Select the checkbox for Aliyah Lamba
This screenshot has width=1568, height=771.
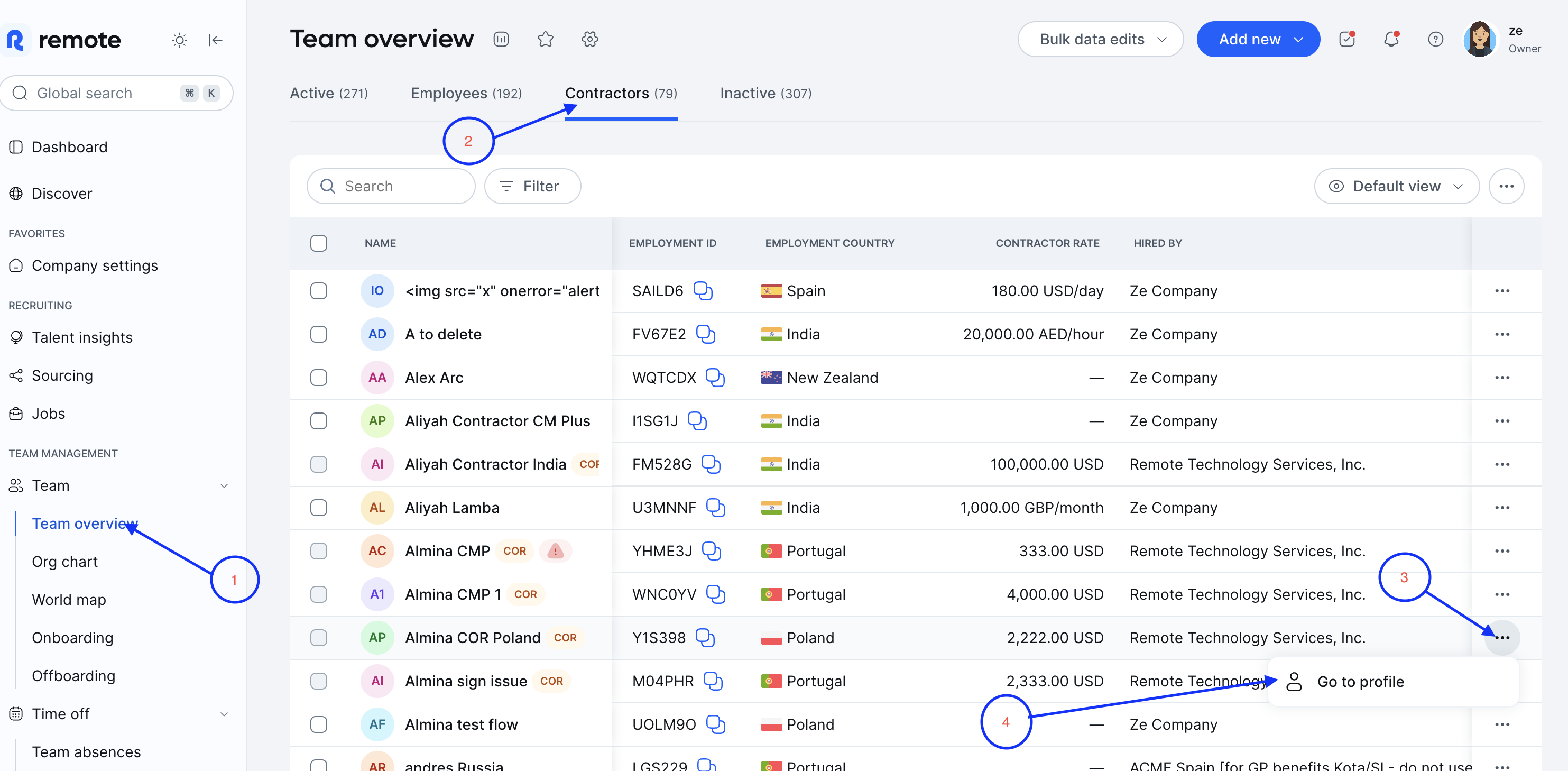pos(318,508)
